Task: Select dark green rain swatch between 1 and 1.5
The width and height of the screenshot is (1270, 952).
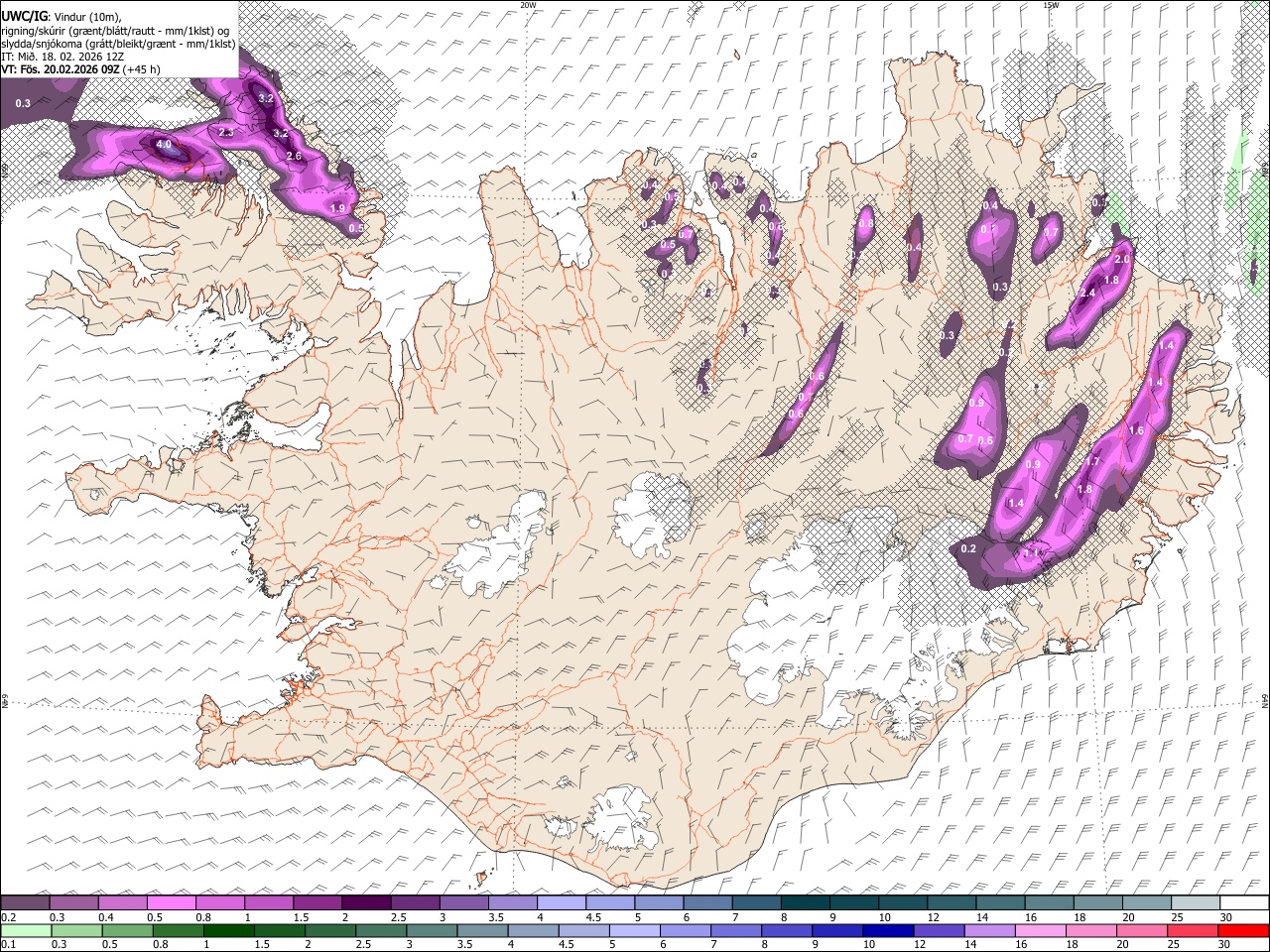Action: 228,930
